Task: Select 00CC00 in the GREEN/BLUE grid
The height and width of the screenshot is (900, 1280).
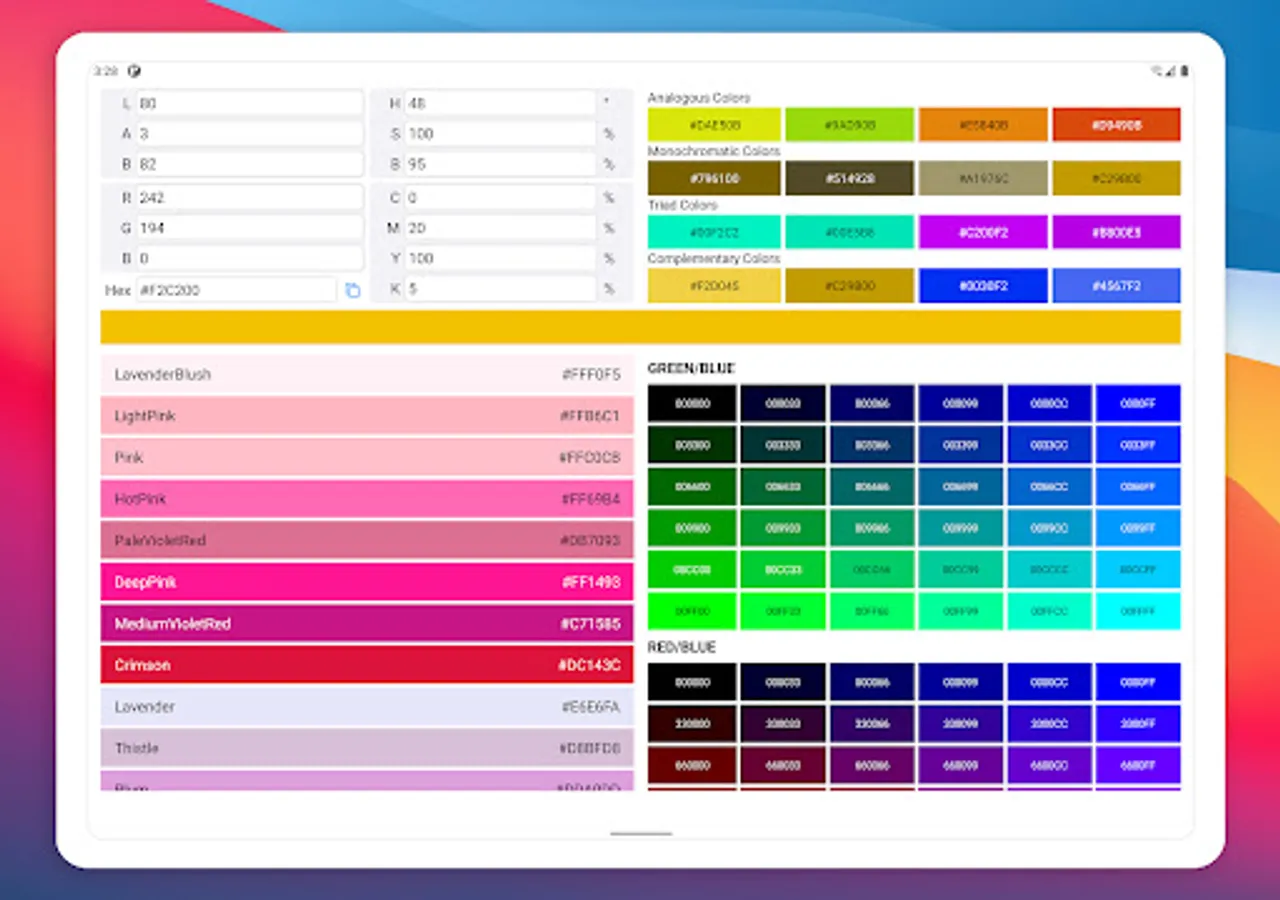Action: tap(692, 570)
